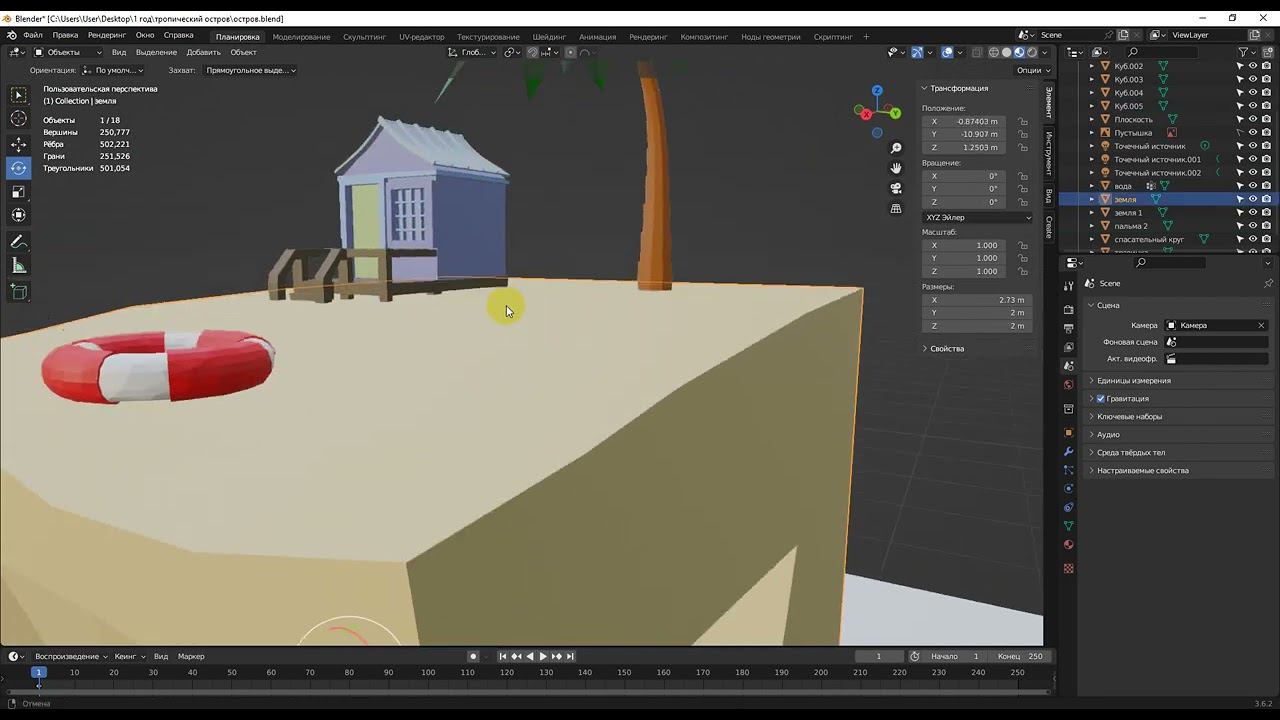Uncheck the Гравитация checkbox

point(1101,399)
